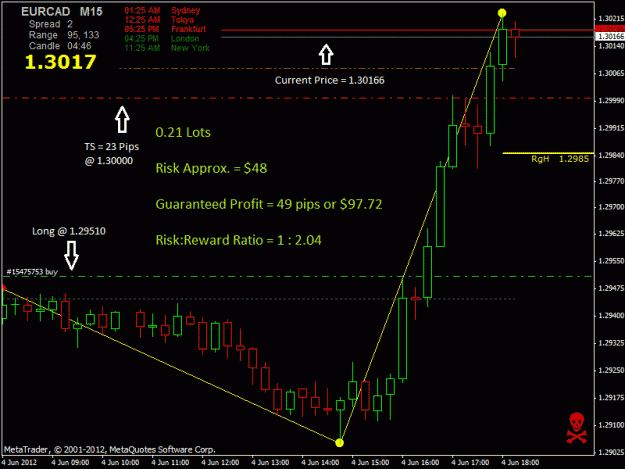Select the yellow zigzag high point dot
The width and height of the screenshot is (625, 469).
(x=502, y=13)
